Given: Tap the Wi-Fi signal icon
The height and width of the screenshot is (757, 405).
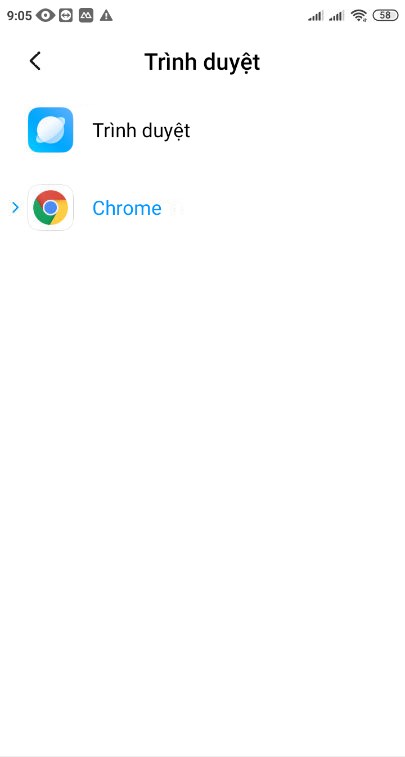Looking at the screenshot, I should [359, 16].
